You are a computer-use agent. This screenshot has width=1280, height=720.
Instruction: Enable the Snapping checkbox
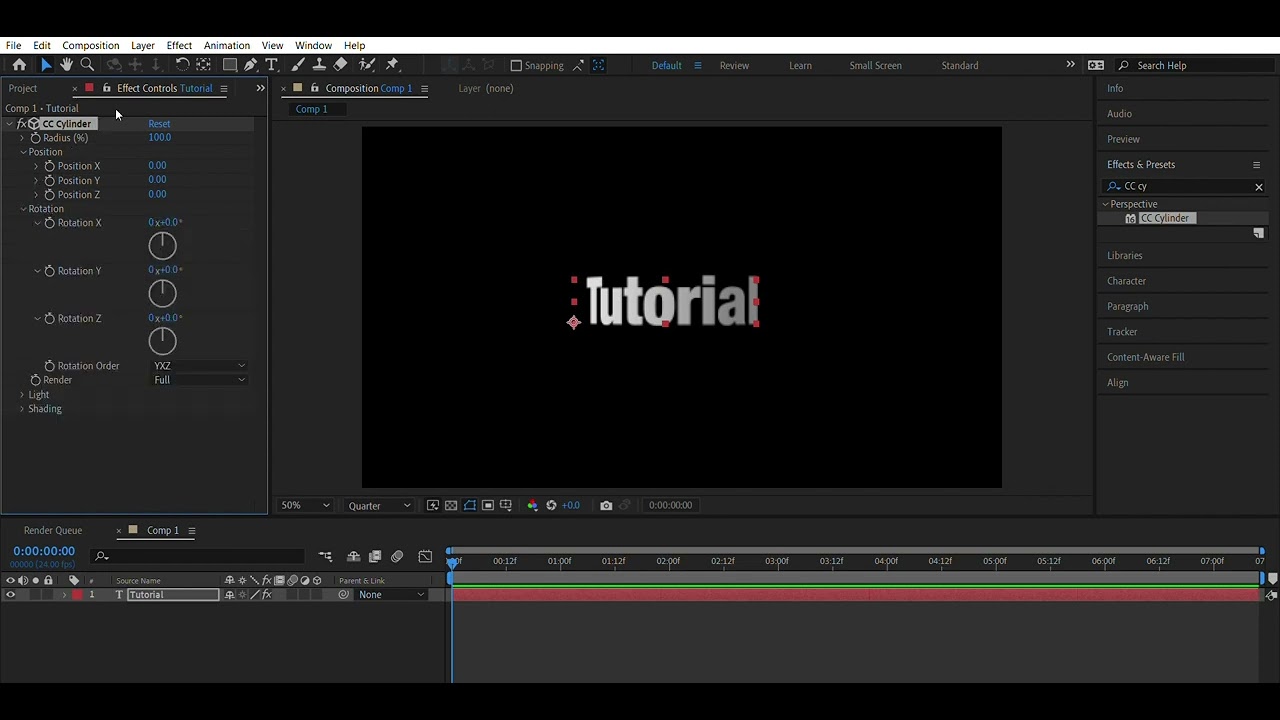[516, 65]
